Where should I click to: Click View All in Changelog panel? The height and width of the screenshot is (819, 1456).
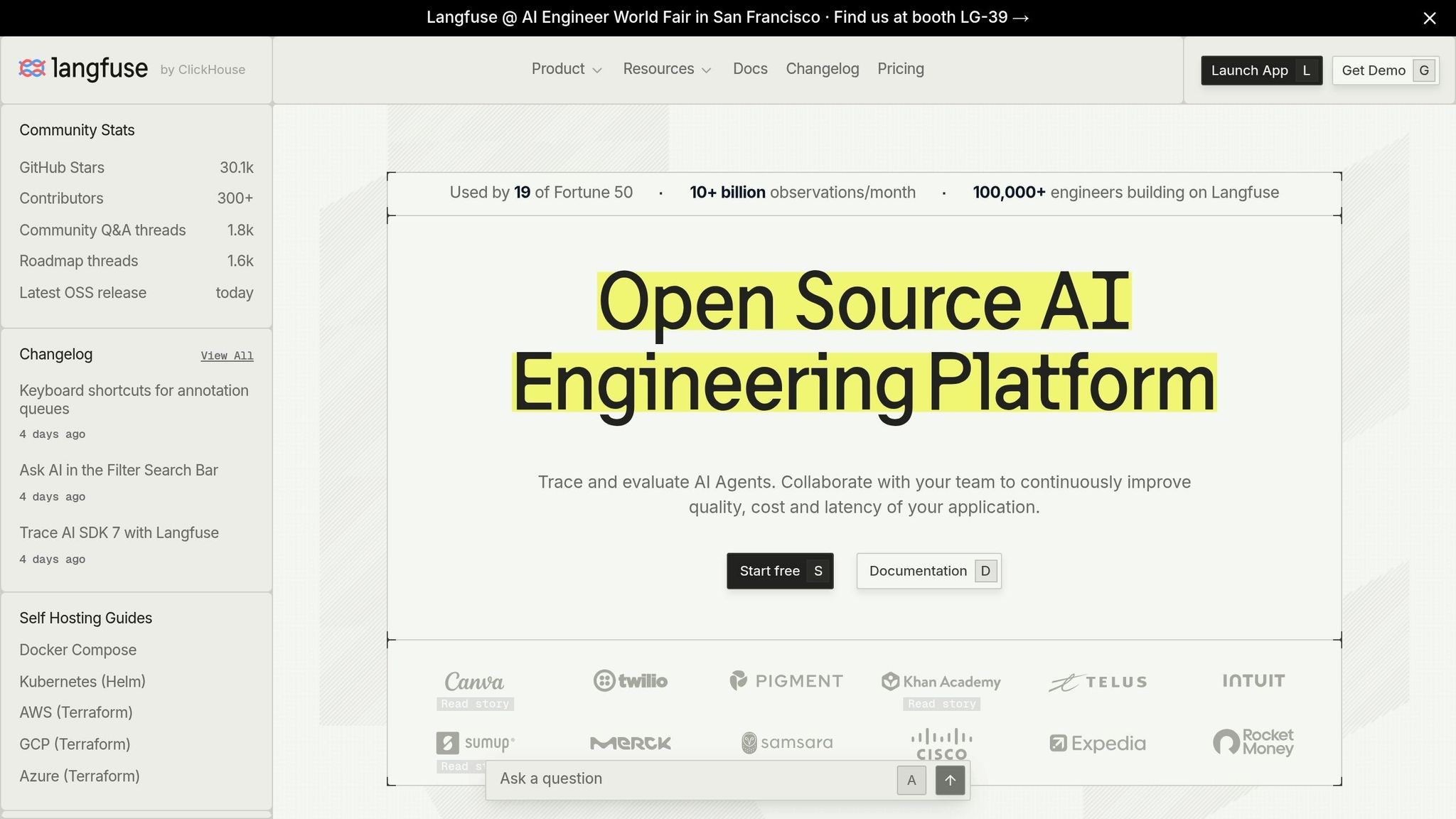coord(227,355)
